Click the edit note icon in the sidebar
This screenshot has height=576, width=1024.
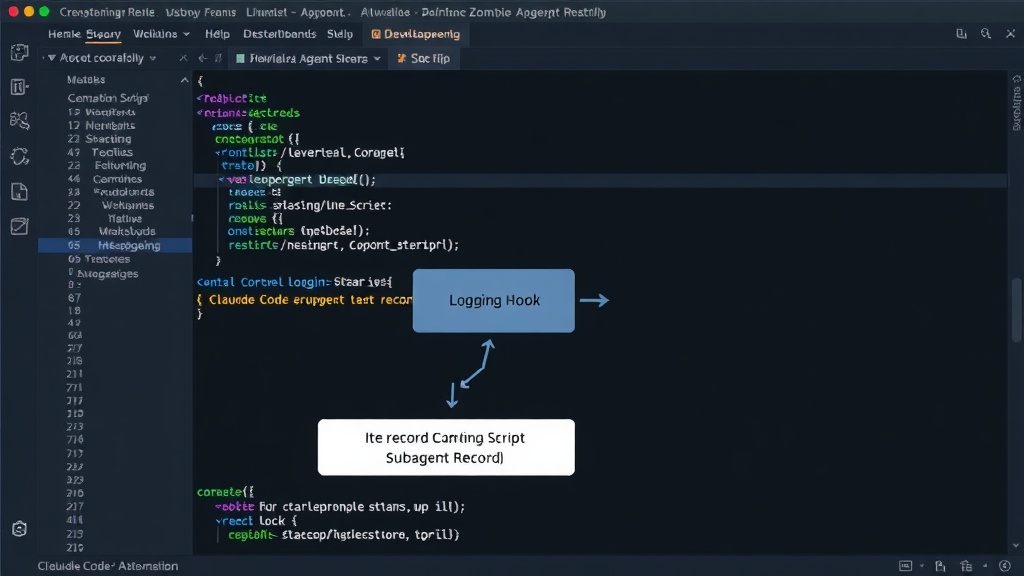[x=20, y=226]
